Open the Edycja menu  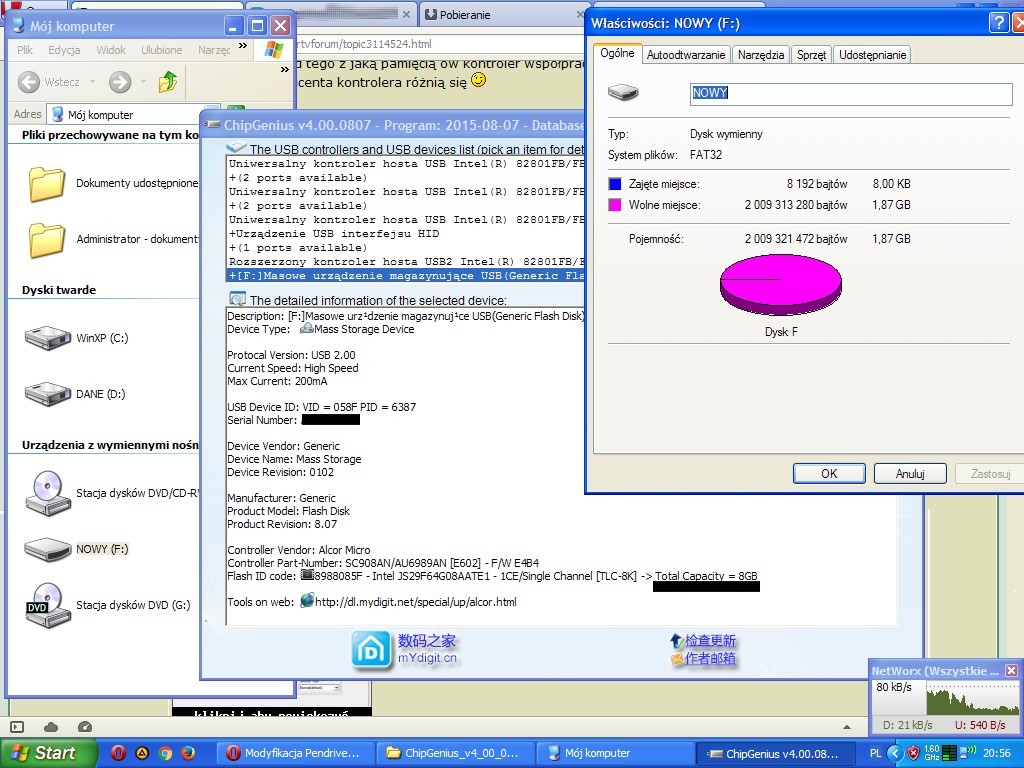(64, 50)
